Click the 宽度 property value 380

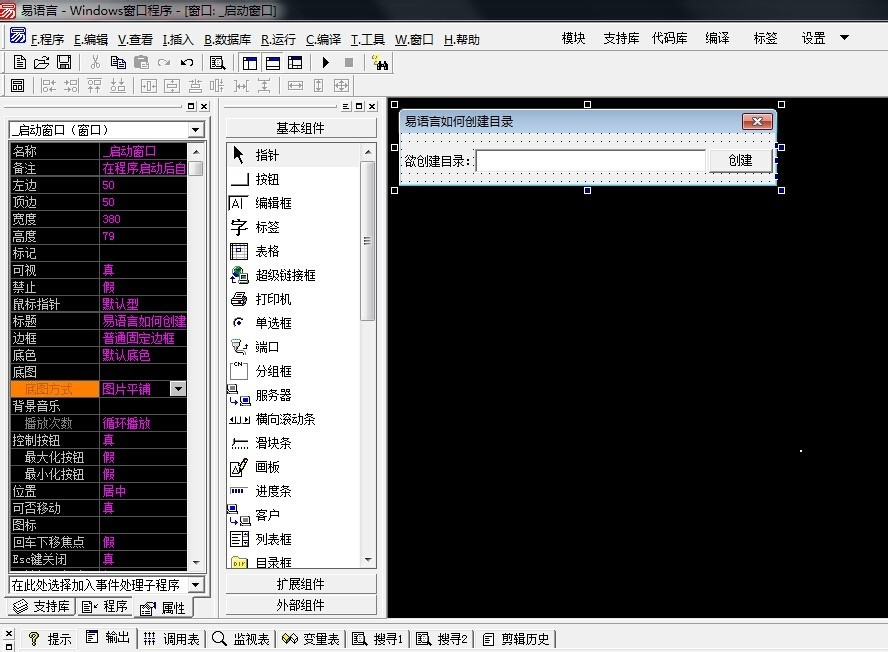click(143, 219)
